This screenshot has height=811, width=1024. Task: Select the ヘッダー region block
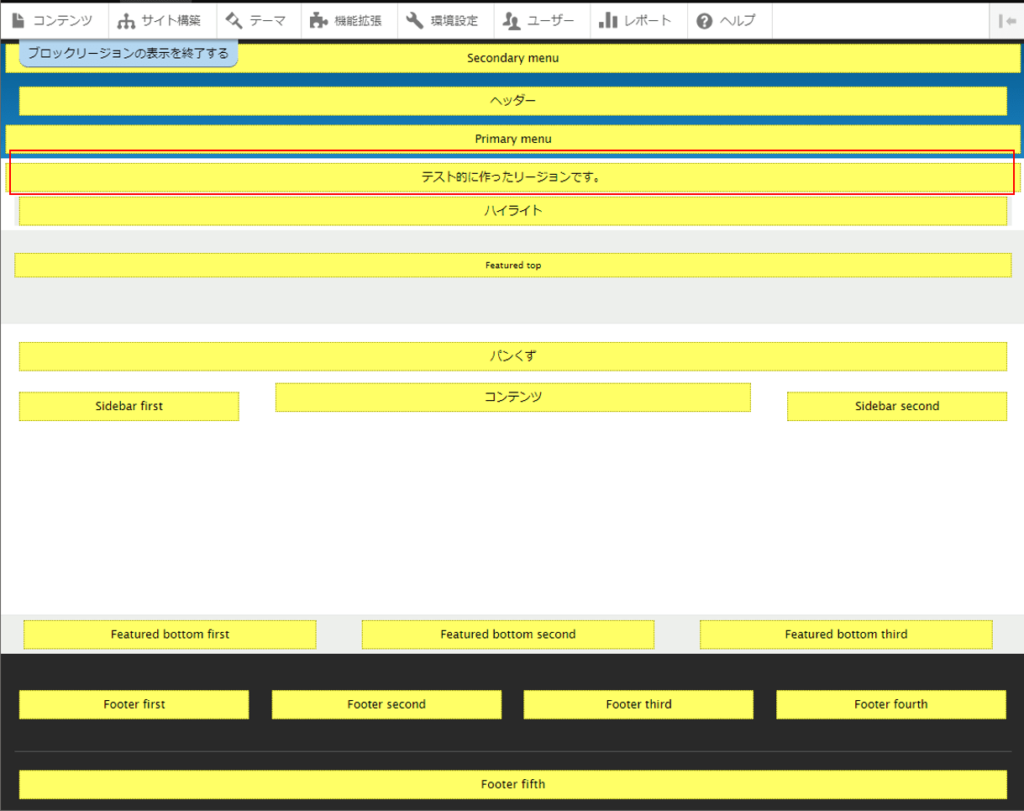(512, 101)
